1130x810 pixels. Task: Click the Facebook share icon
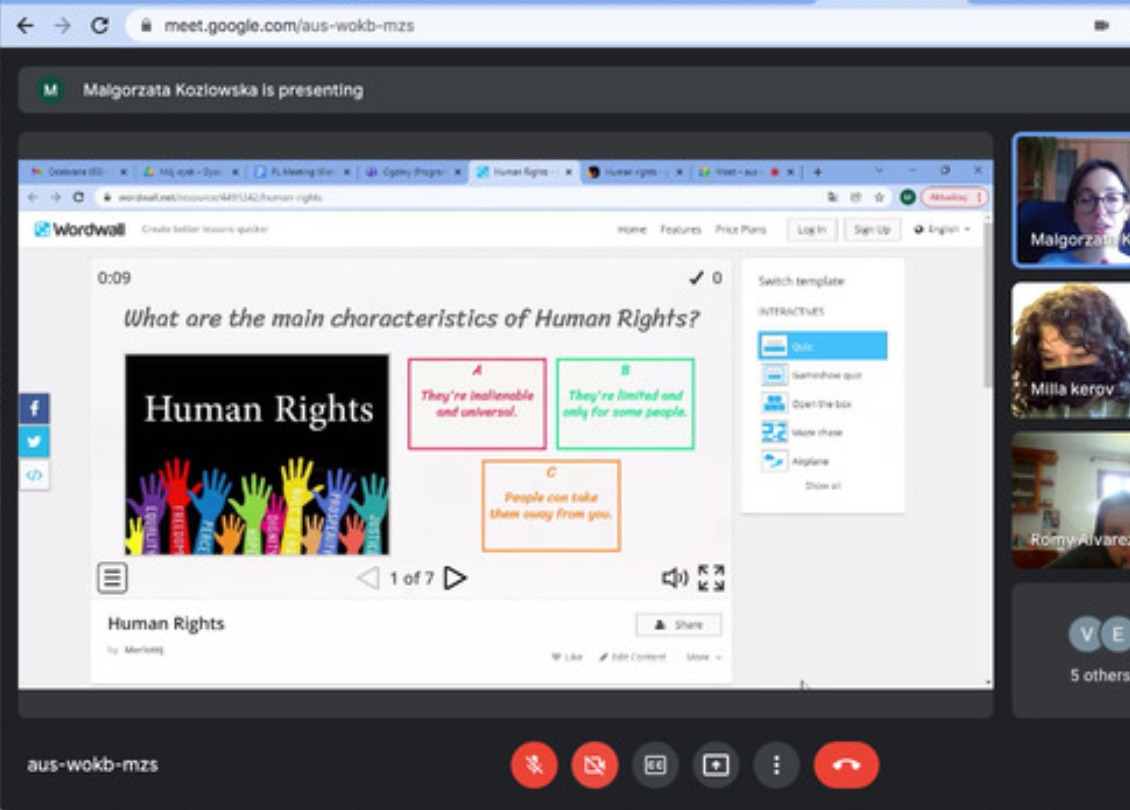[x=34, y=408]
